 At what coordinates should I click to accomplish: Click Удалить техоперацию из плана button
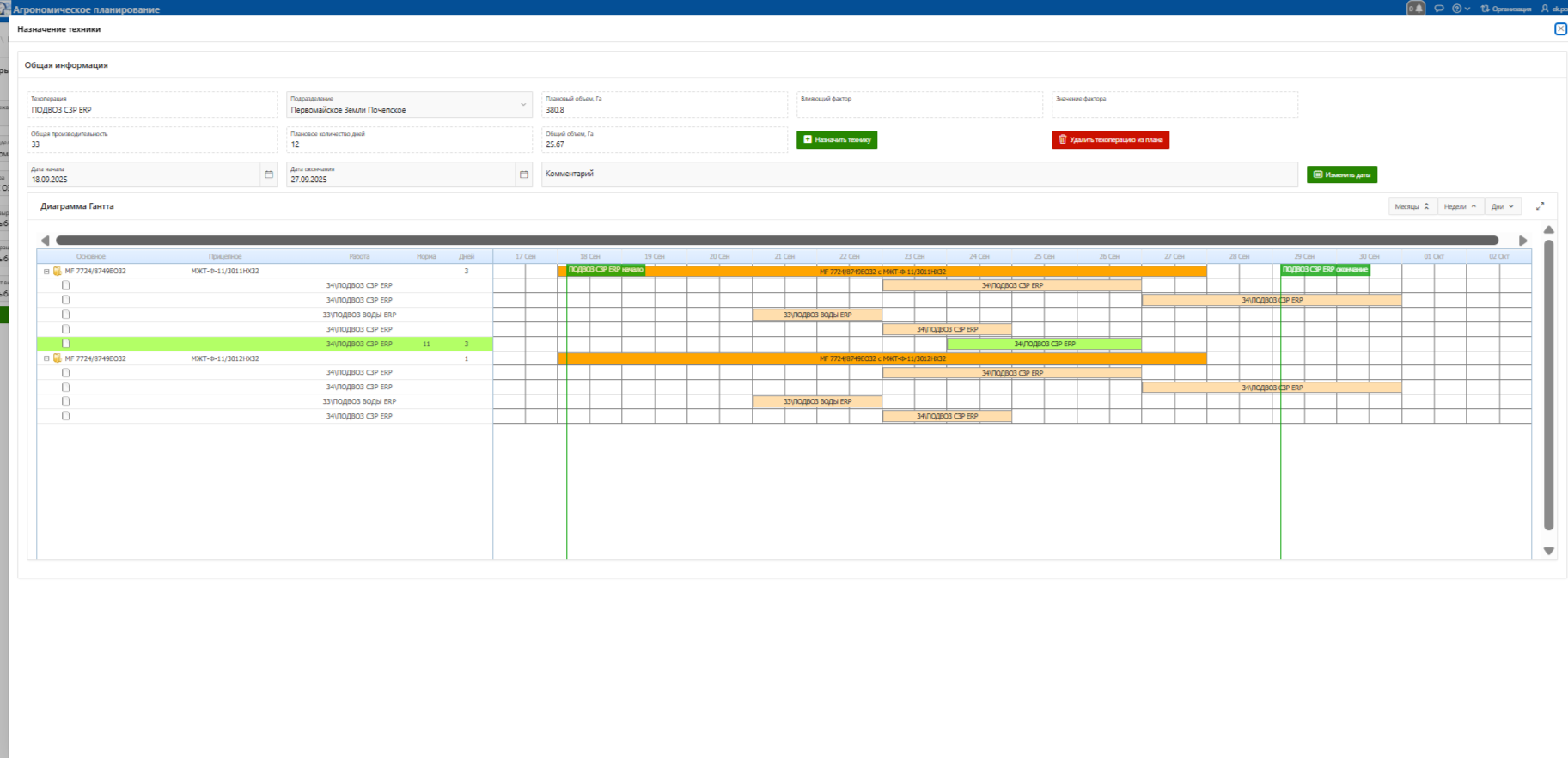1110,139
